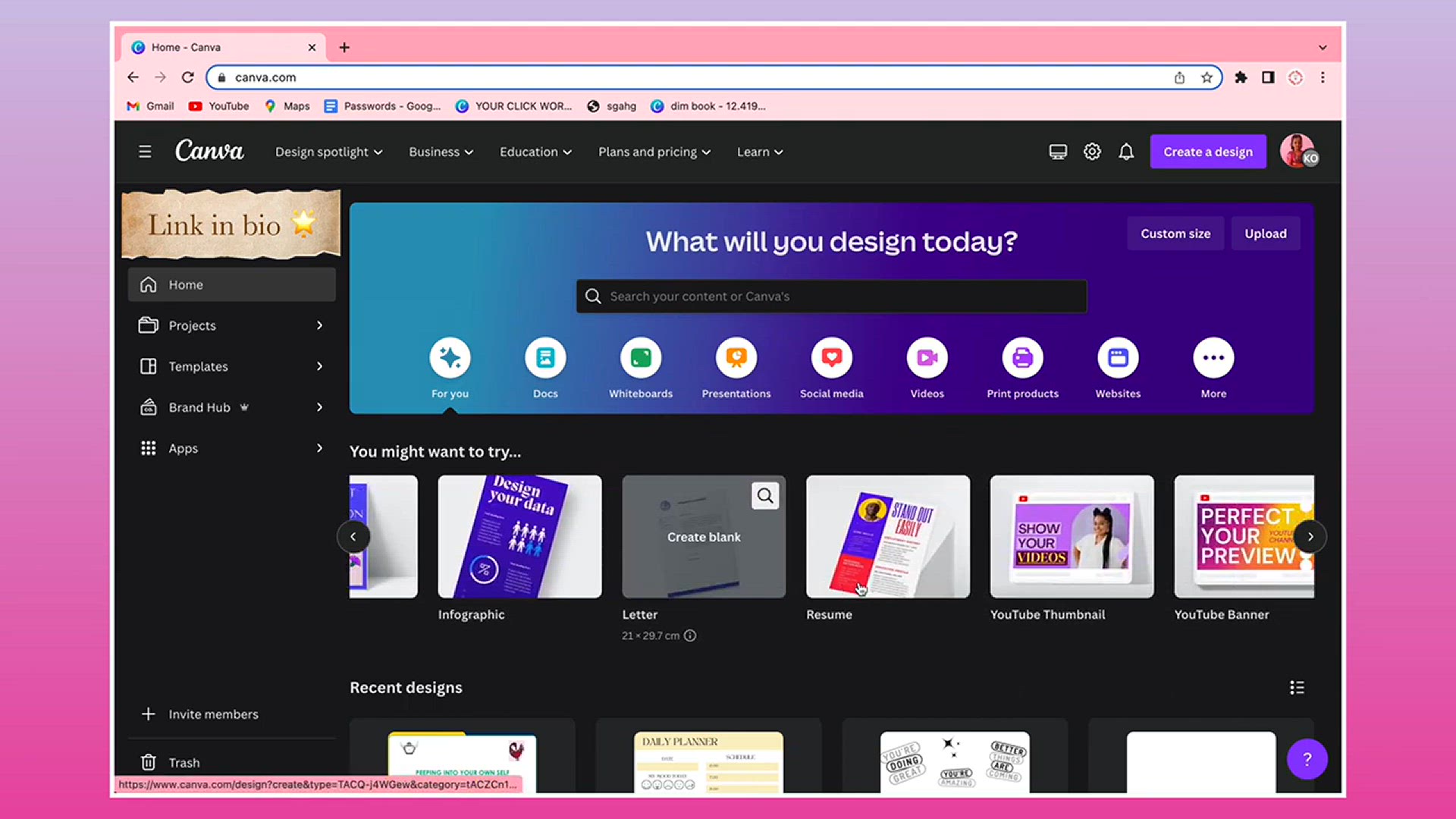1456x819 pixels.
Task: Open the settings gear in Canva header
Action: pyautogui.click(x=1092, y=152)
